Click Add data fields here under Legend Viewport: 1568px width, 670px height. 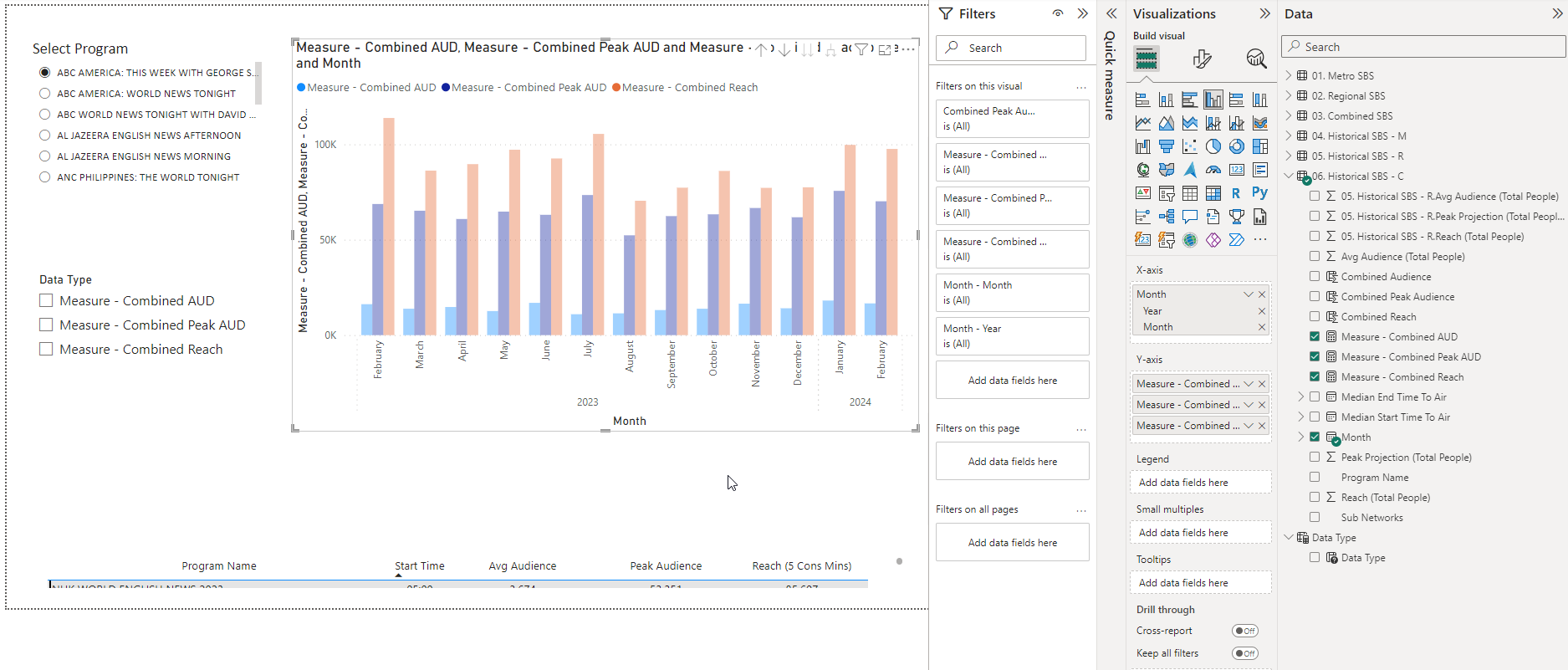tap(1200, 483)
